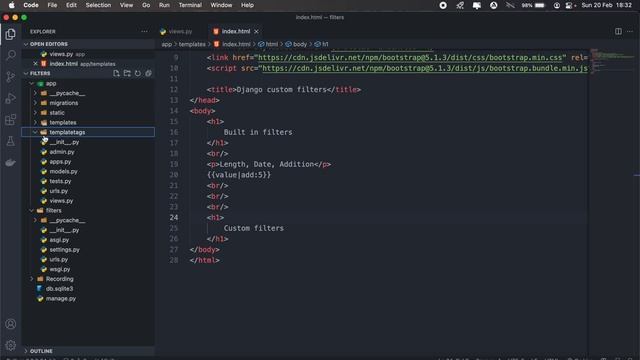640x360 pixels.
Task: Open the Search view in activity bar
Action: (11, 55)
